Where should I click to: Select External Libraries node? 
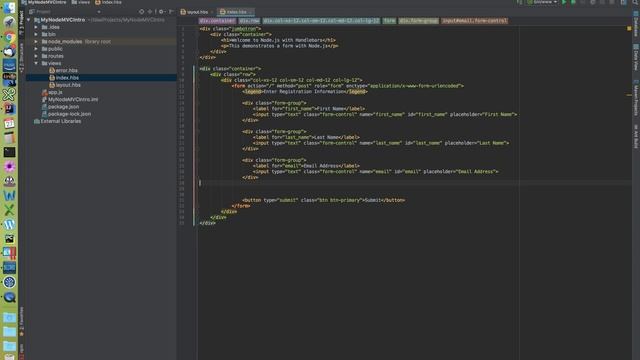pyautogui.click(x=58, y=121)
